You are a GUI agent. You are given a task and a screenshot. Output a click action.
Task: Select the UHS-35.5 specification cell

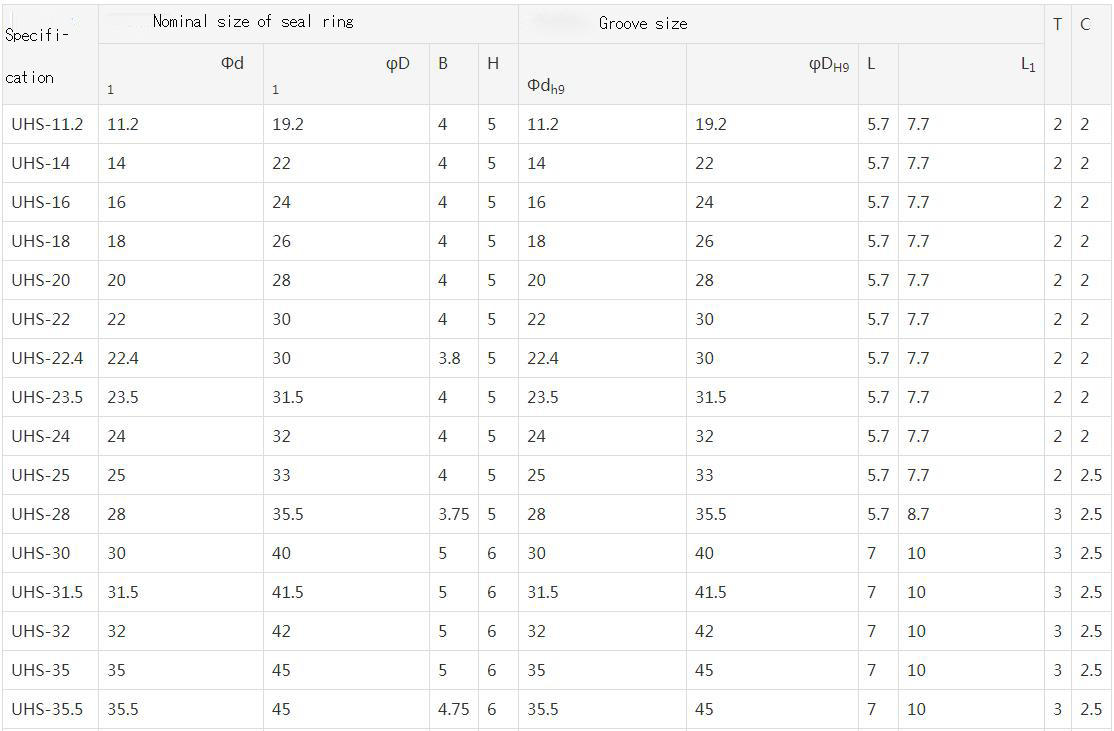48,709
